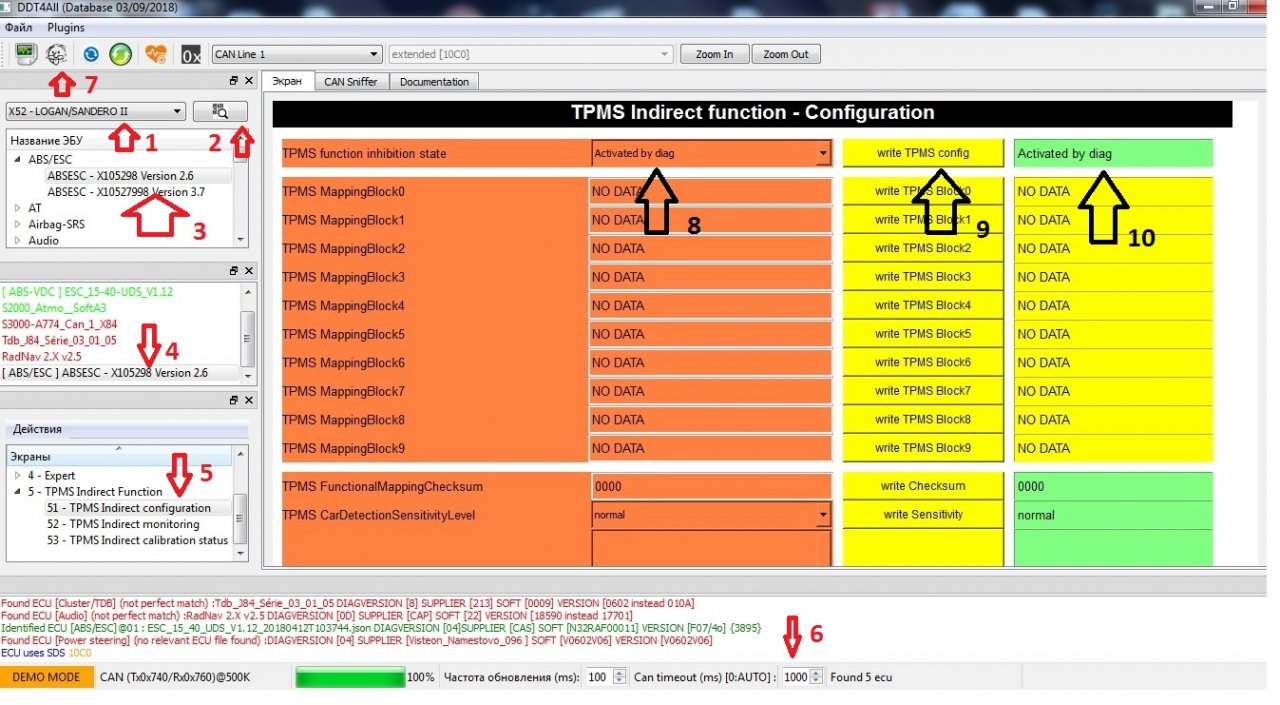Click the Can timeout value field
The image size is (1280, 705).
click(795, 677)
